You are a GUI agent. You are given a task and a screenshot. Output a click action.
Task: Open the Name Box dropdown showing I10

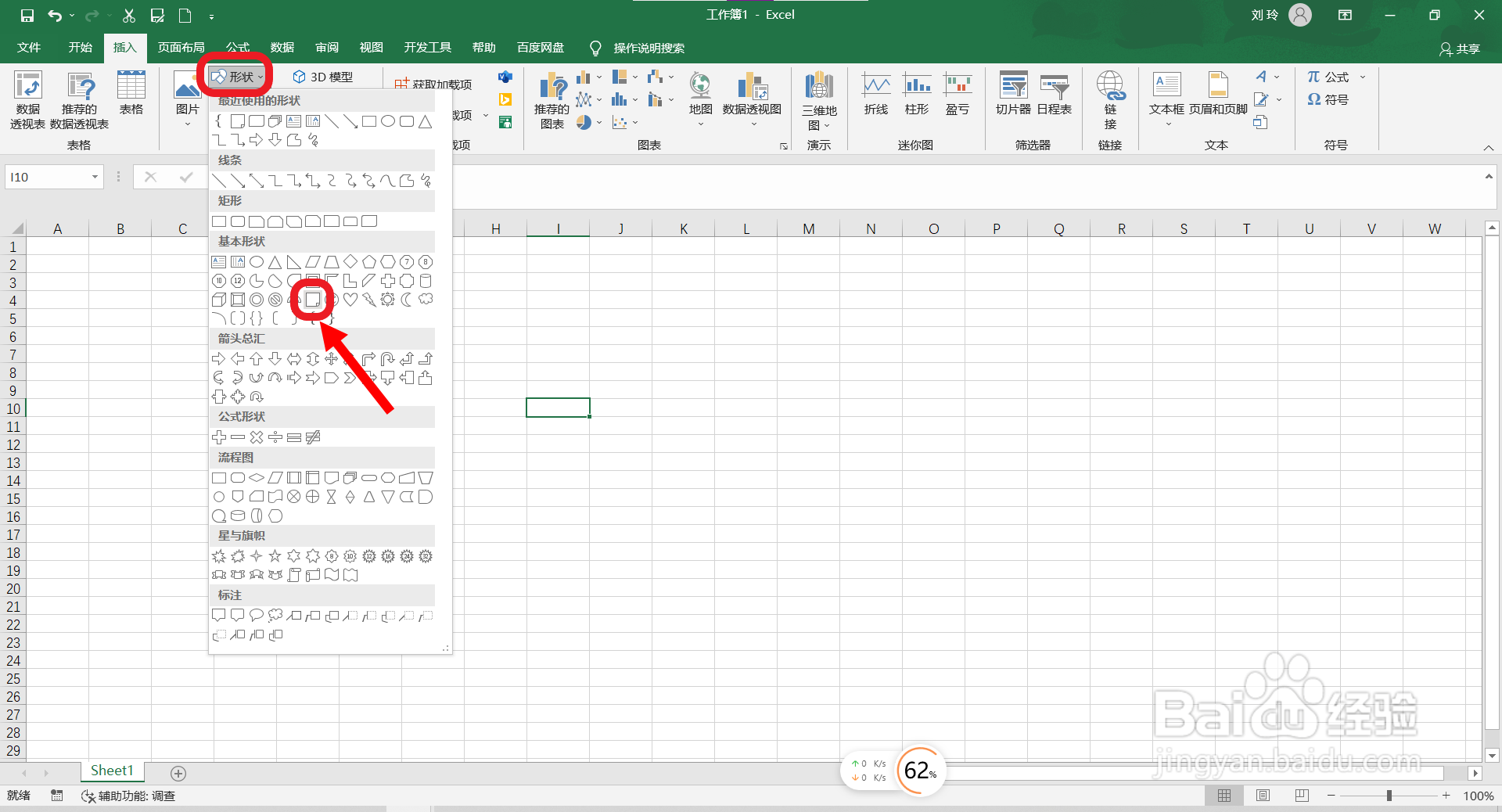[95, 177]
